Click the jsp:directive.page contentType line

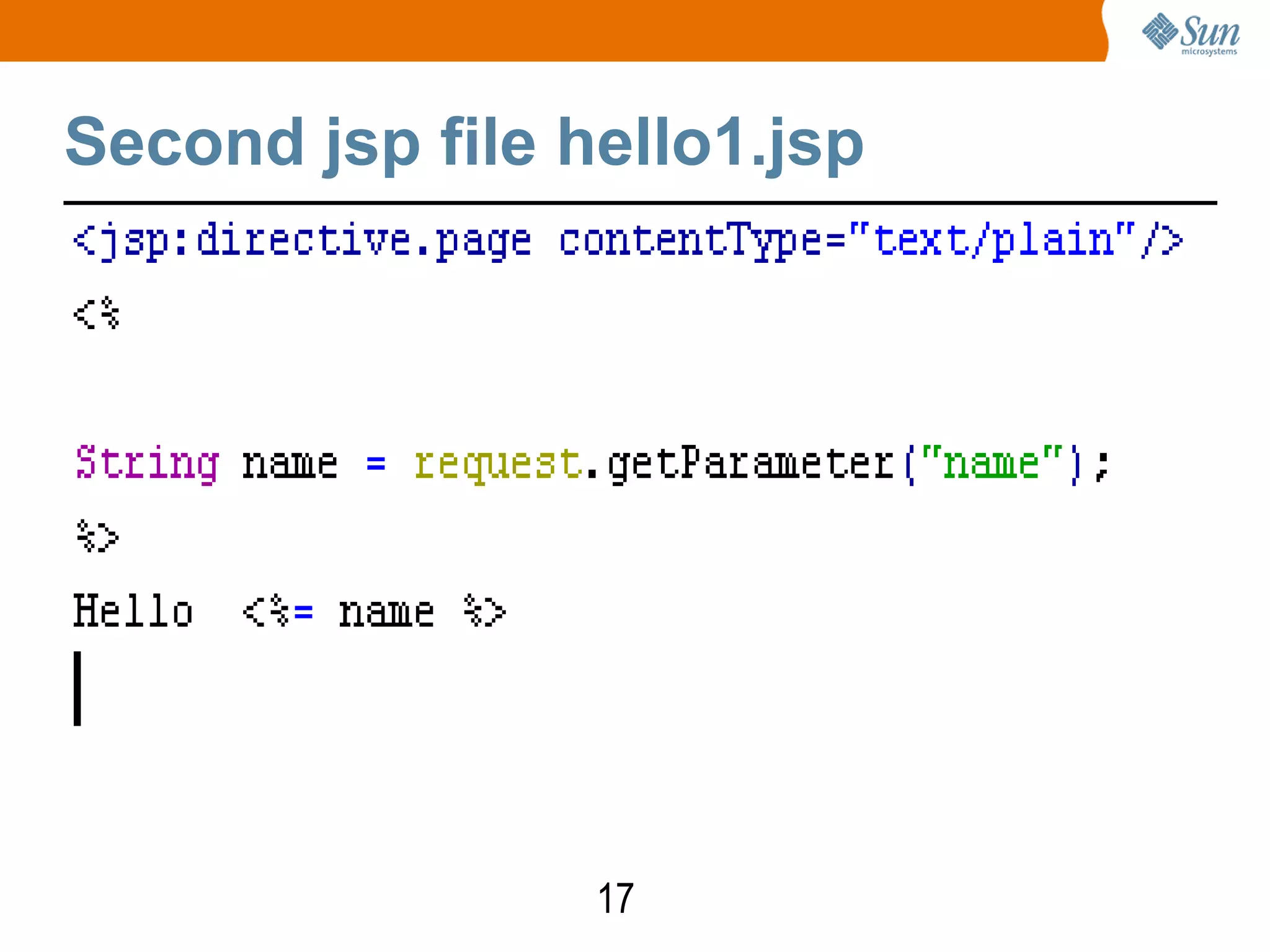point(628,241)
